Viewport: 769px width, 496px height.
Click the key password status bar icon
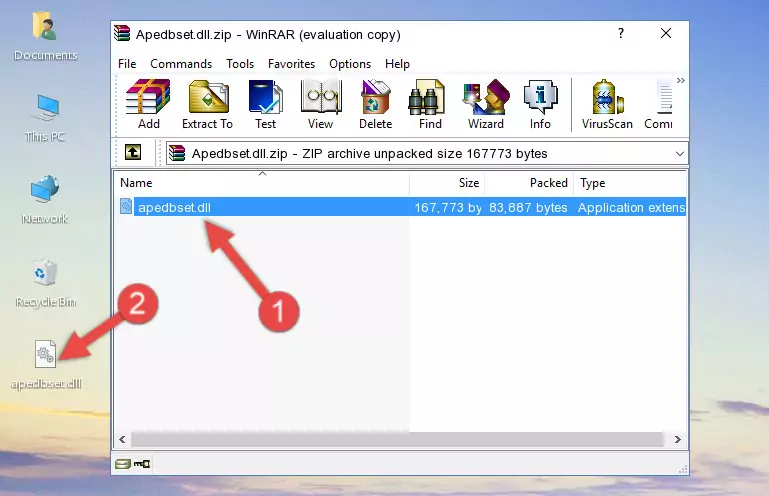coord(142,464)
